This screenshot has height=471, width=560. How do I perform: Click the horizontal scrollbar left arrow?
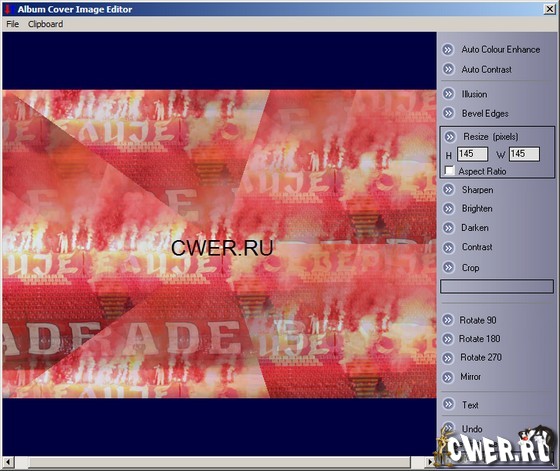8,462
